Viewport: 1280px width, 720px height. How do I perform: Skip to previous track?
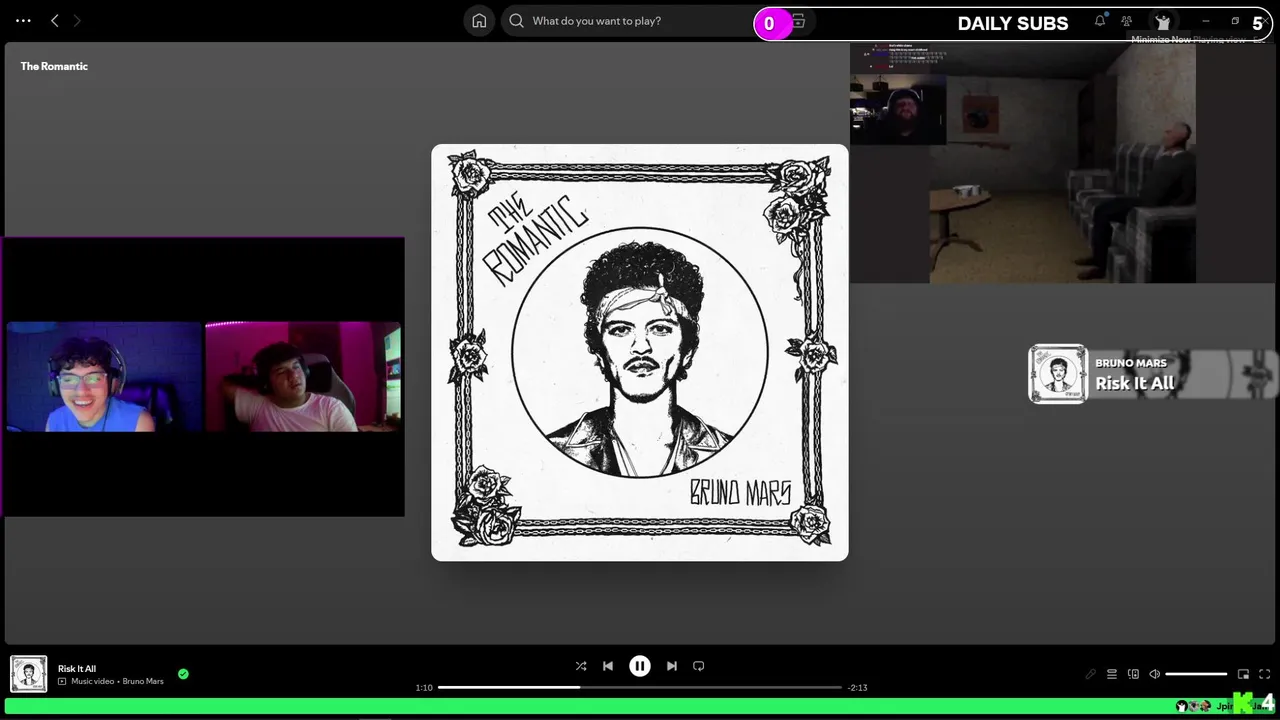[x=608, y=666]
